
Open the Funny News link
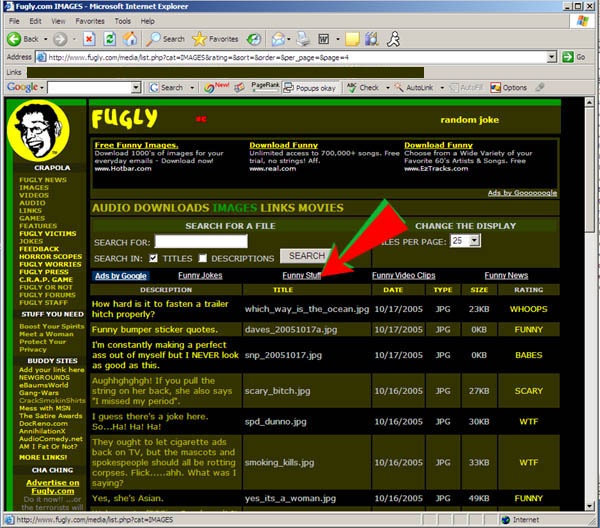click(506, 275)
